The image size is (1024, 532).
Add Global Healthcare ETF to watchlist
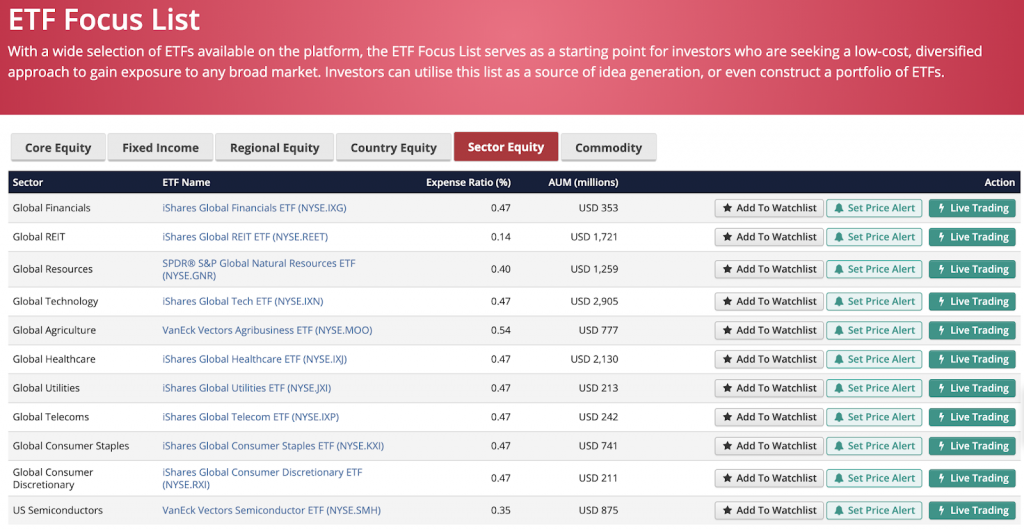pyautogui.click(x=769, y=359)
